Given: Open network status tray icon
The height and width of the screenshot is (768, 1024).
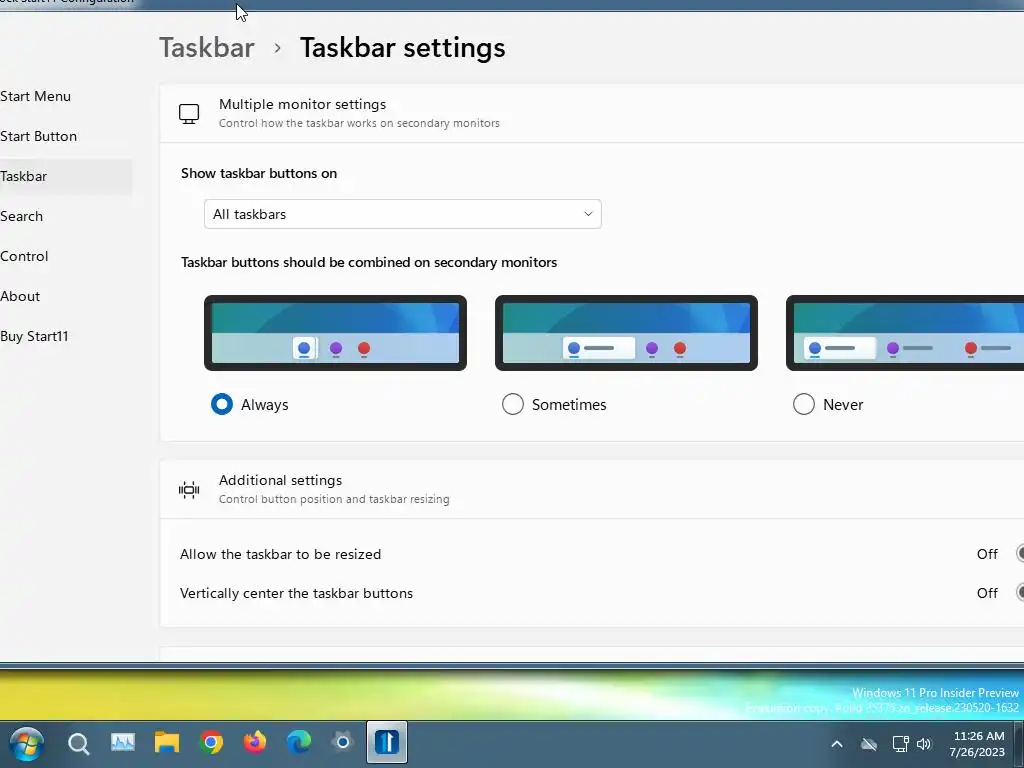Looking at the screenshot, I should [x=901, y=744].
